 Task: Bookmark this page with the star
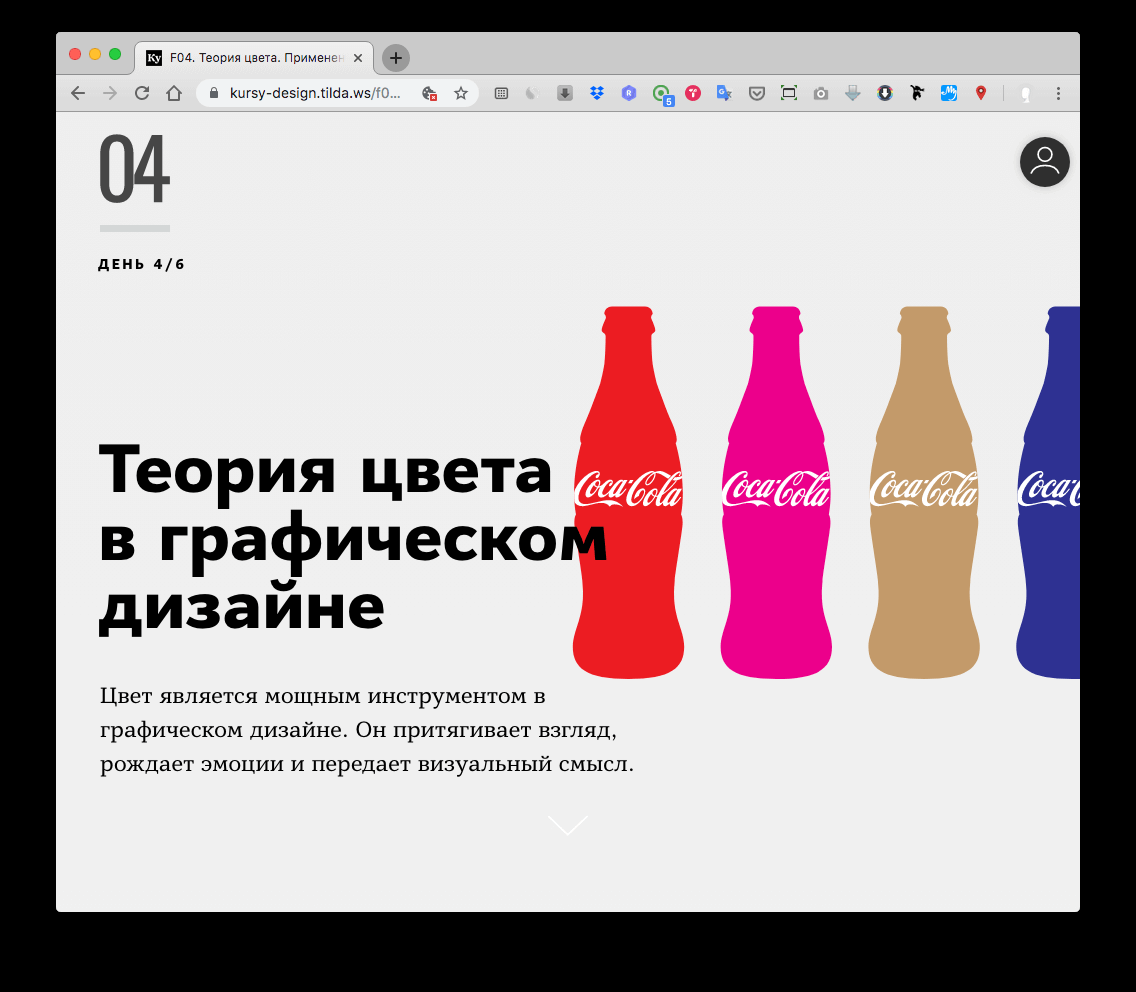[461, 93]
